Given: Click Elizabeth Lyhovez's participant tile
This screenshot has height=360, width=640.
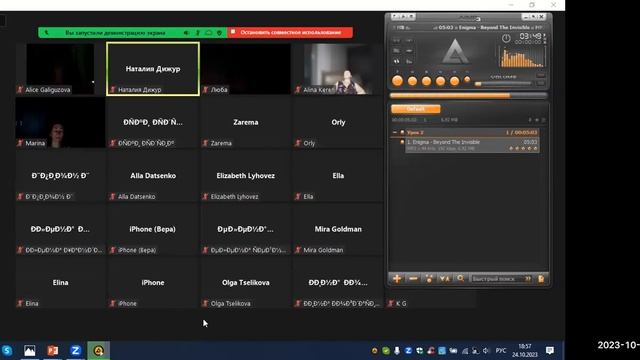Looking at the screenshot, I should click(246, 176).
